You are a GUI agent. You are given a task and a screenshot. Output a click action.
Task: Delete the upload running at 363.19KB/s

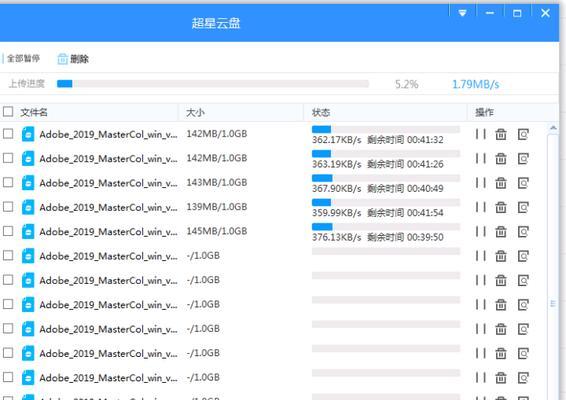pyautogui.click(x=501, y=158)
